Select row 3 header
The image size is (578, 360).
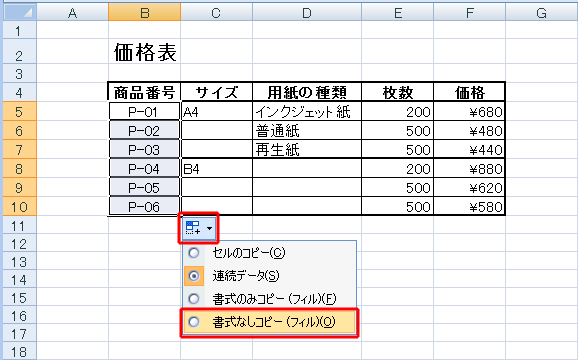(20, 73)
